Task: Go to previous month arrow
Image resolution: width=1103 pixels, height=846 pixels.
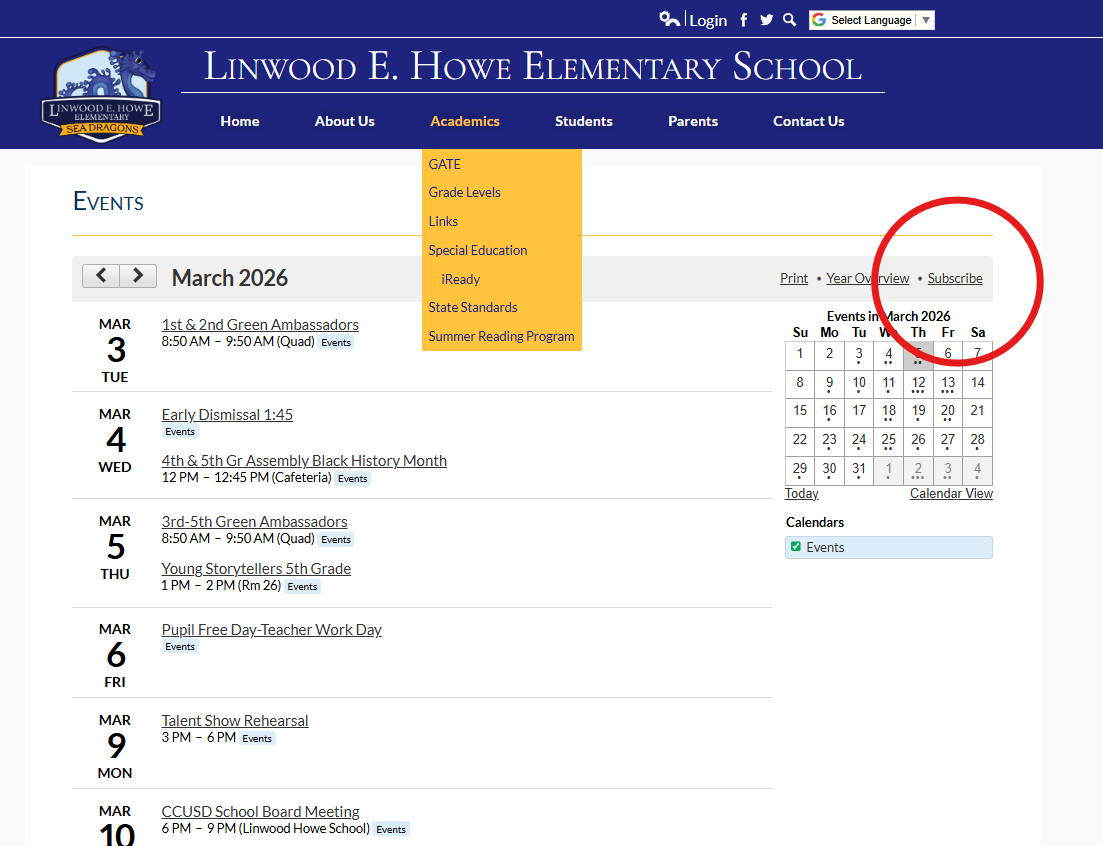Action: point(101,276)
